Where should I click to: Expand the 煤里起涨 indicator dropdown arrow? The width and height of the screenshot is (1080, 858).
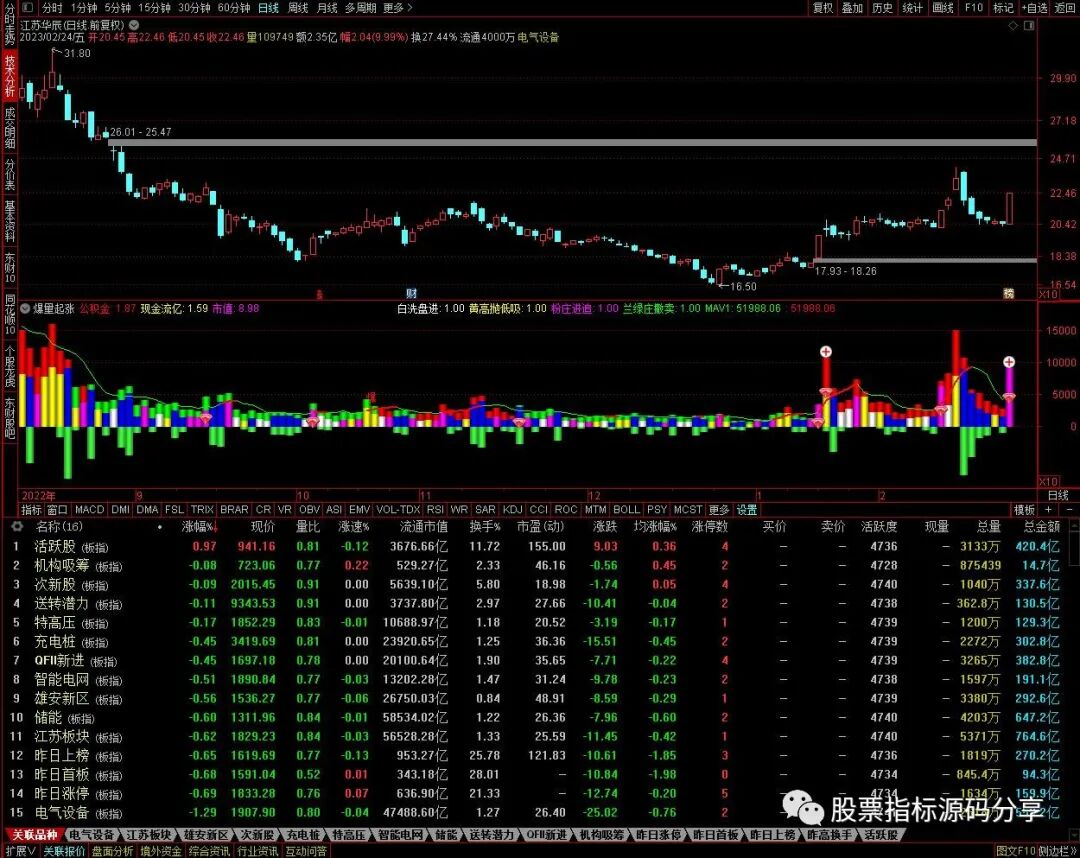tap(25, 309)
